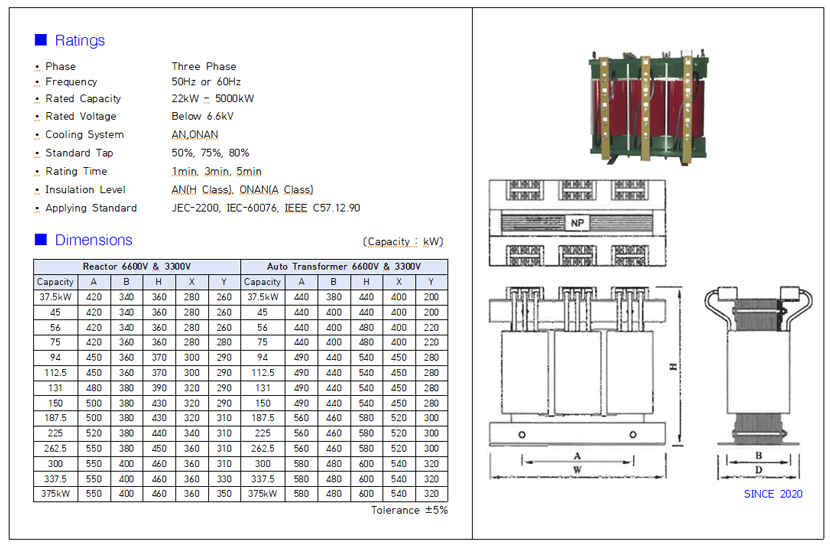This screenshot has height=550, width=830.
Task: Select the "JEC-2200, IEC-60076, IEEE C57.12.90" standards text
Action: (x=266, y=208)
